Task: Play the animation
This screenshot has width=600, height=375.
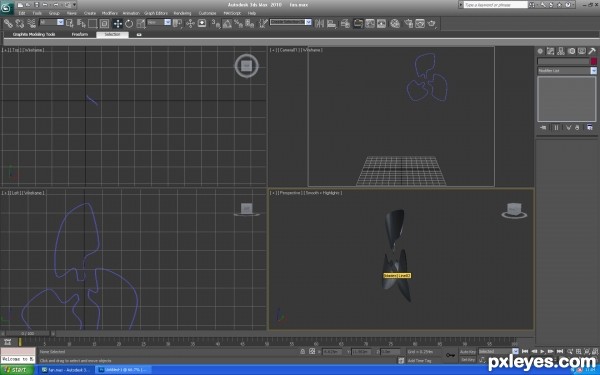Action: point(542,351)
